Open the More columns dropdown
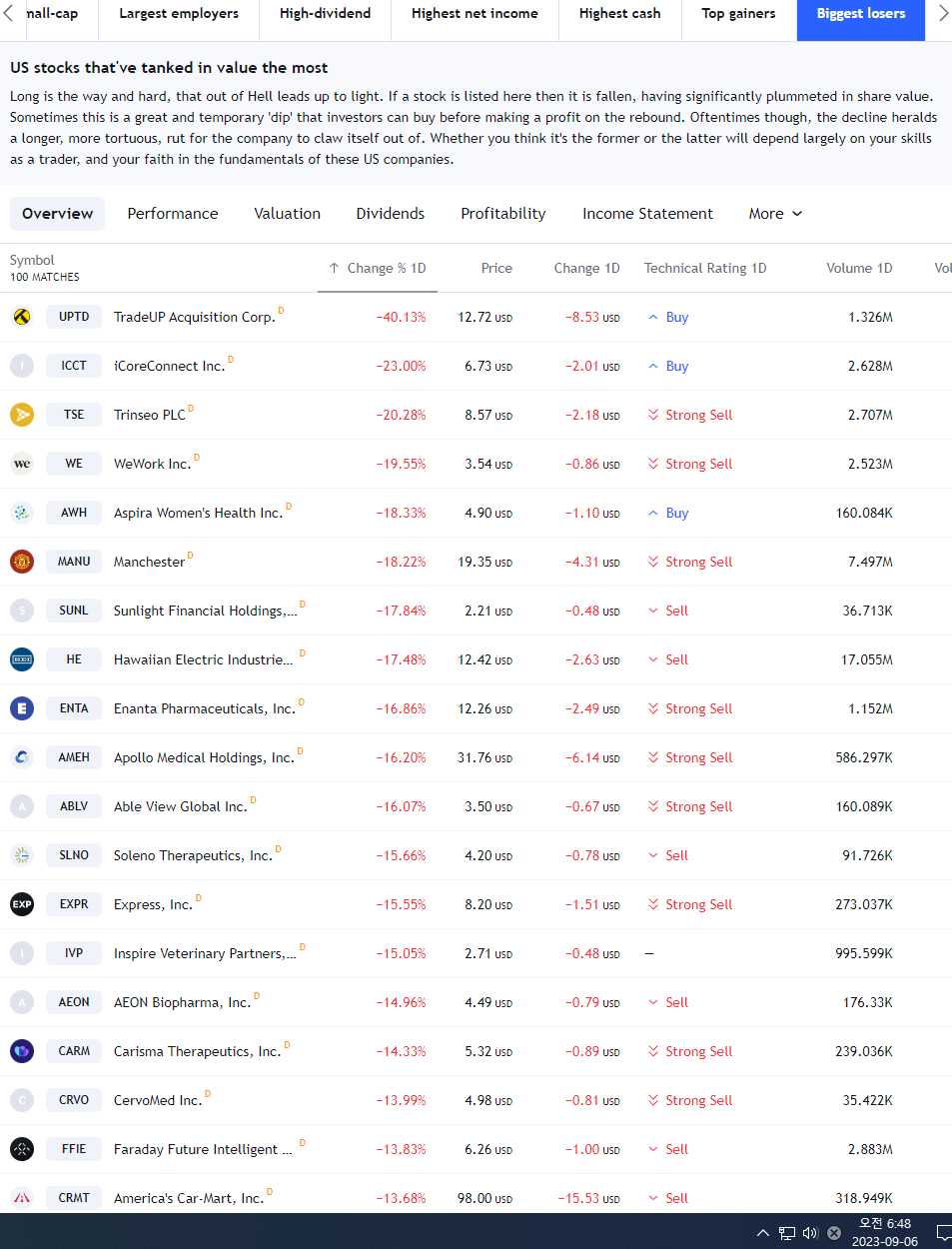This screenshot has height=1249, width=952. click(x=775, y=214)
